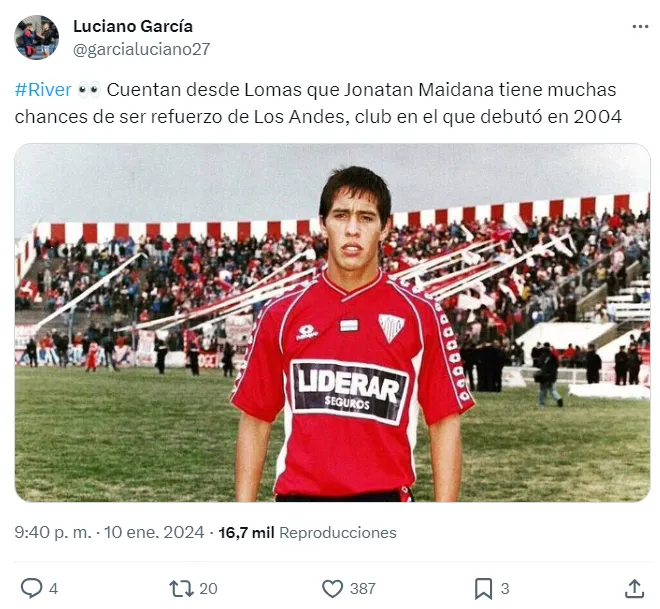The height and width of the screenshot is (609, 660).
Task: Click the word Reproducciones label
Action: click(338, 533)
